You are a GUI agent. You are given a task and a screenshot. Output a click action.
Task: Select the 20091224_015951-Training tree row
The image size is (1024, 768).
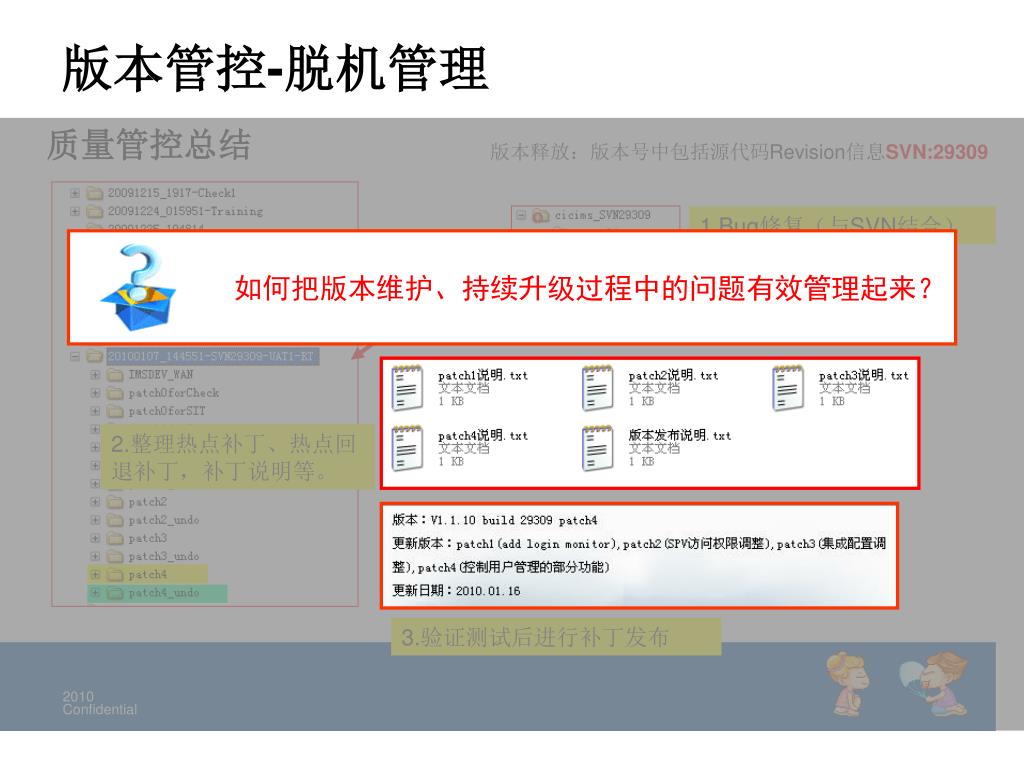pos(185,211)
